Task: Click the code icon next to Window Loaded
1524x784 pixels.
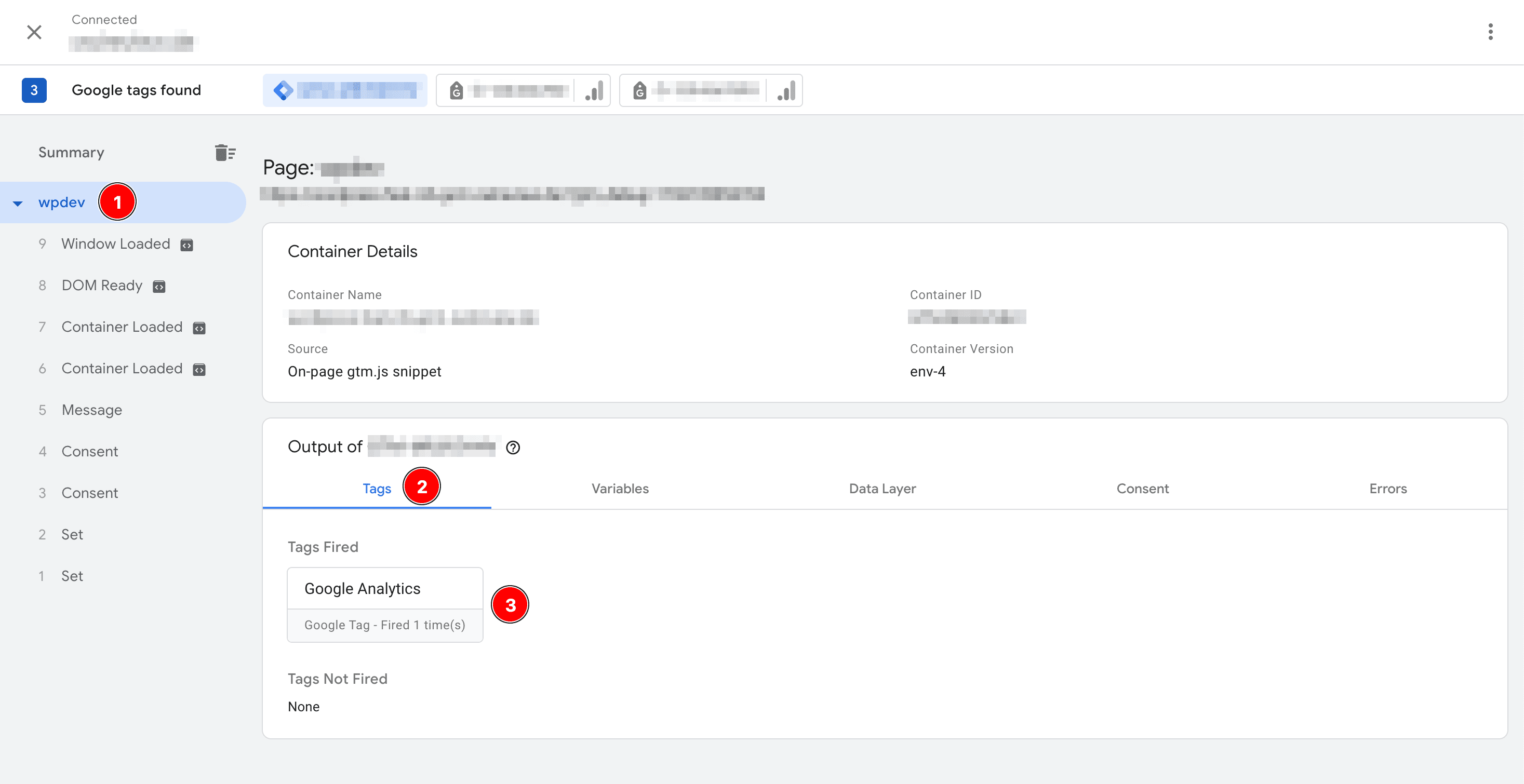Action: pos(187,245)
